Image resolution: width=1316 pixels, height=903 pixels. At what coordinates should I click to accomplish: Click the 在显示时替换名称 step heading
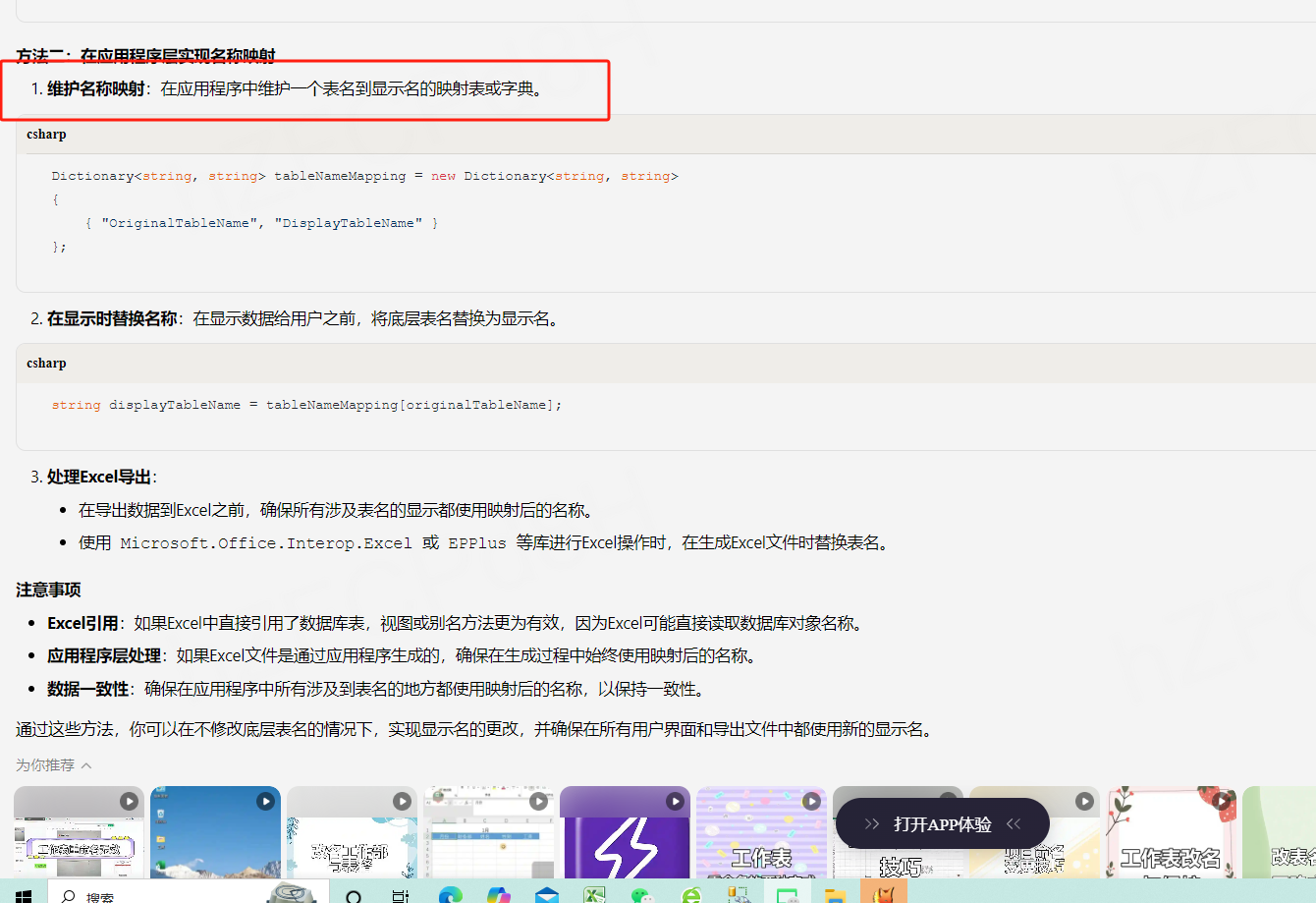coord(112,318)
